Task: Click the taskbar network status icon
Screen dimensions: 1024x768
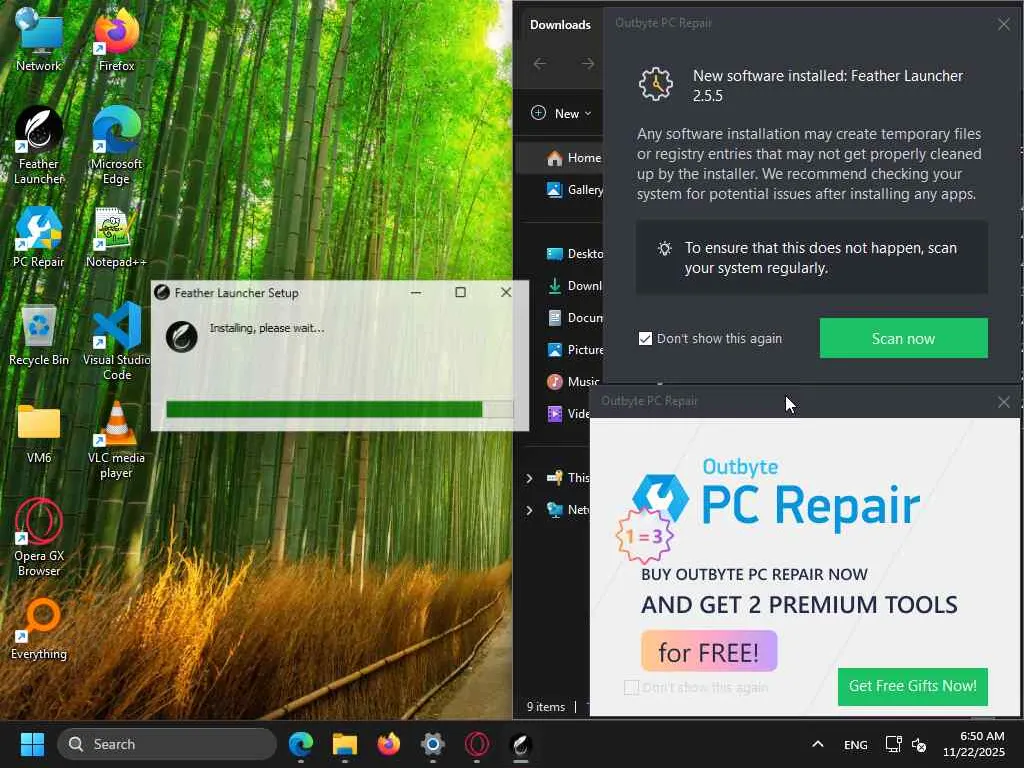Action: (893, 744)
